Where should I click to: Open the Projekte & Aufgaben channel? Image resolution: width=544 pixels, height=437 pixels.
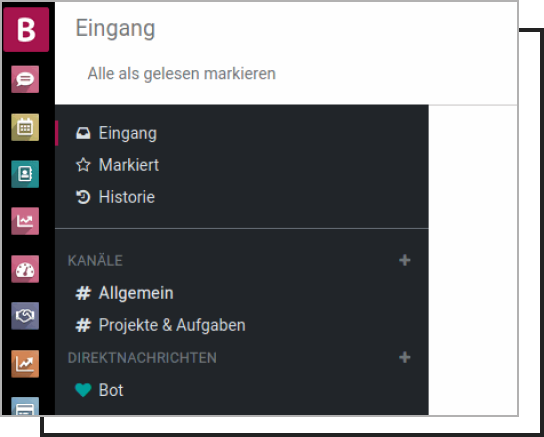click(x=241, y=325)
